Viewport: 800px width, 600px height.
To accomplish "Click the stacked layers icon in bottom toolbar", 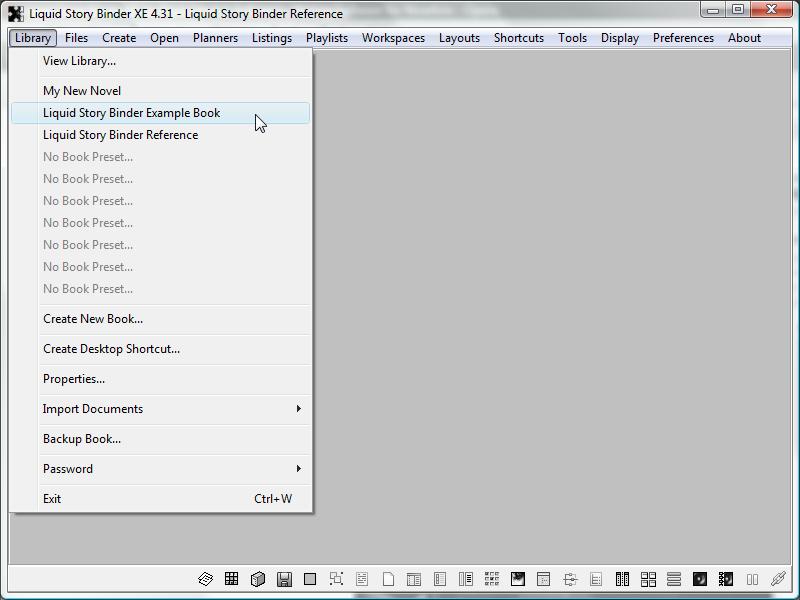I will [x=205, y=579].
